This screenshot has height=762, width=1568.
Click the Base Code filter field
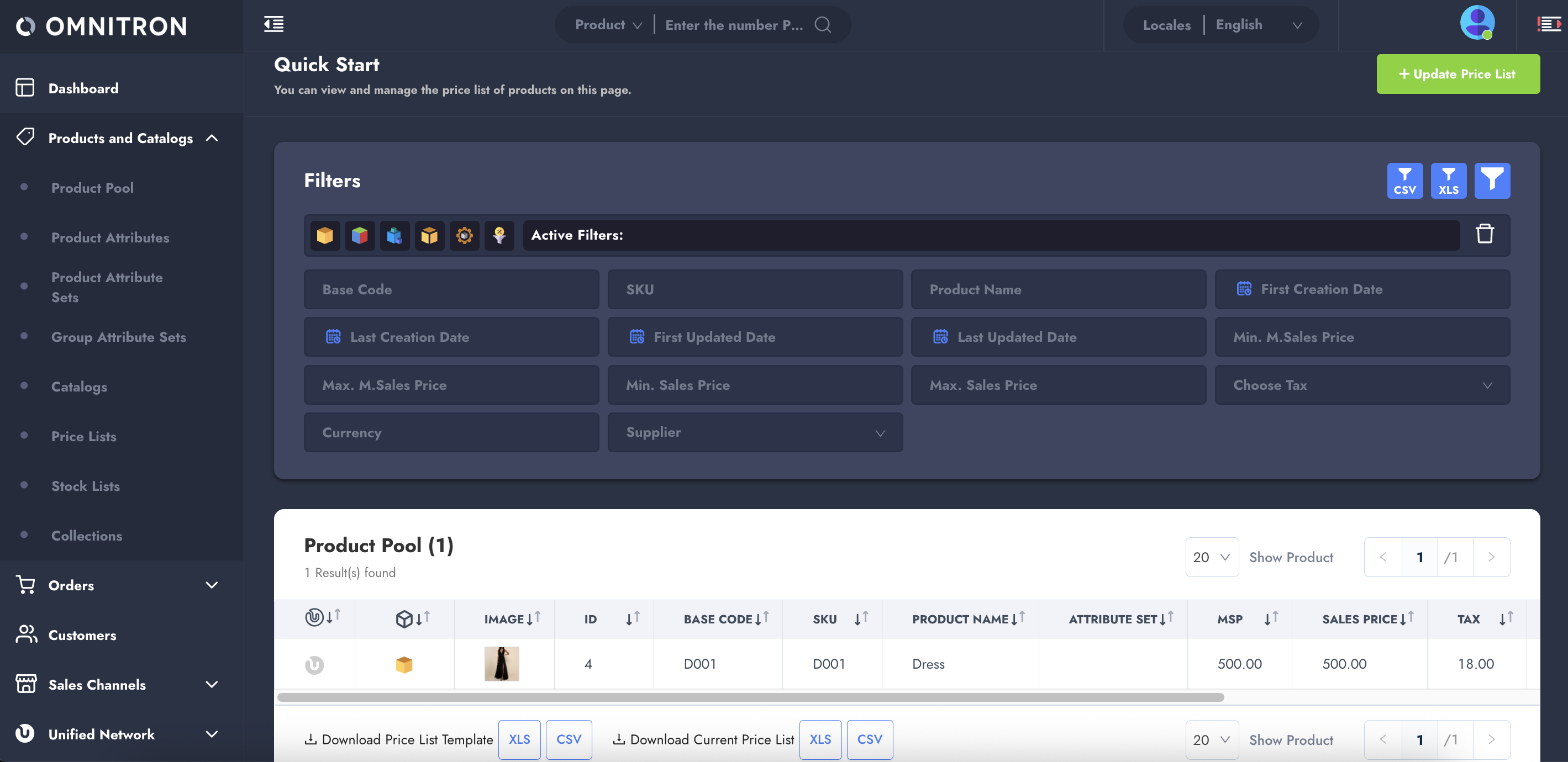[451, 289]
